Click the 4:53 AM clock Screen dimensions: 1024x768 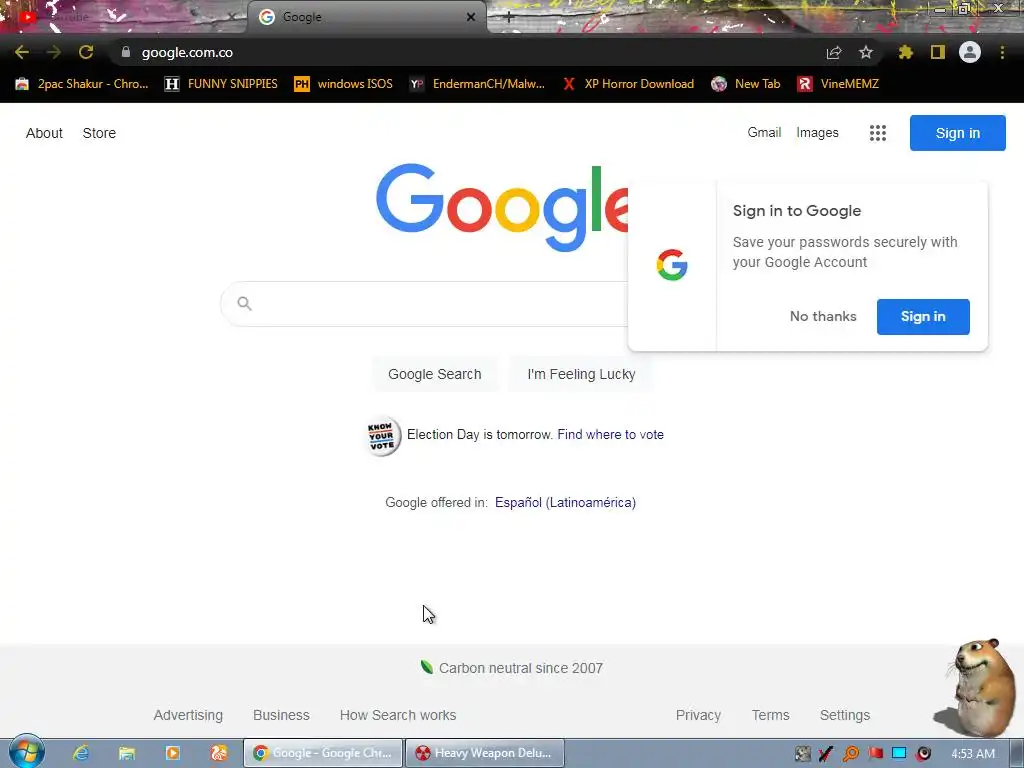[x=973, y=754]
